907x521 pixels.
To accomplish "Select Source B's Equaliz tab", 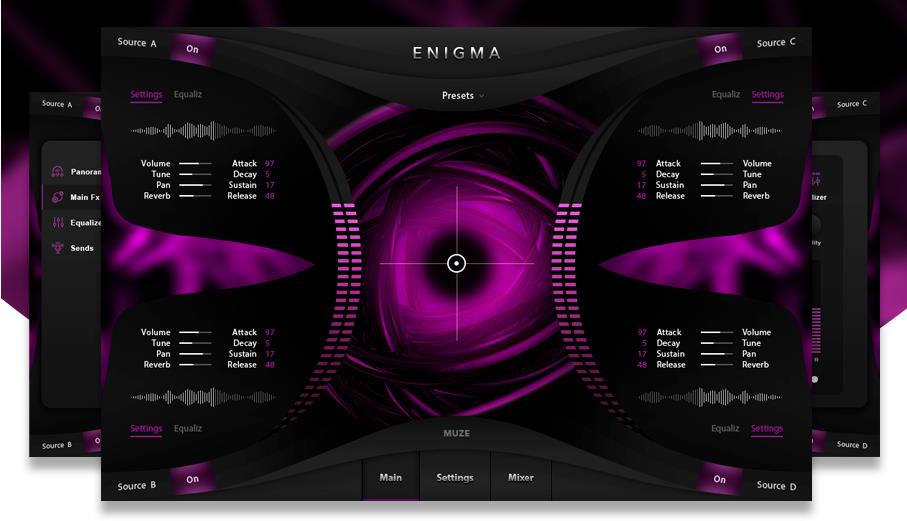I will pyautogui.click(x=187, y=428).
